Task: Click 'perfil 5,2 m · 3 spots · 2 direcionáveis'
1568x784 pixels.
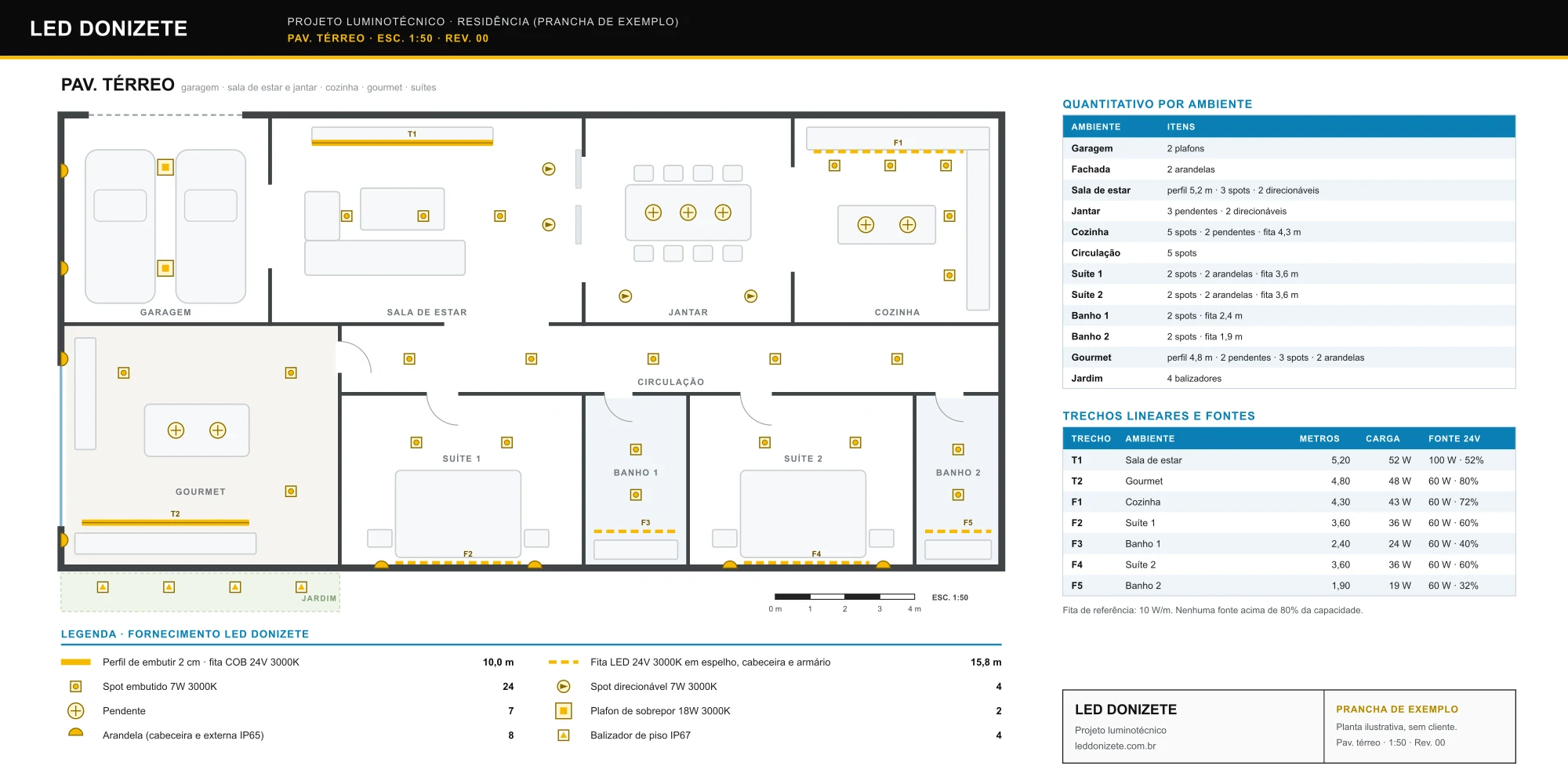Action: coord(1243,191)
